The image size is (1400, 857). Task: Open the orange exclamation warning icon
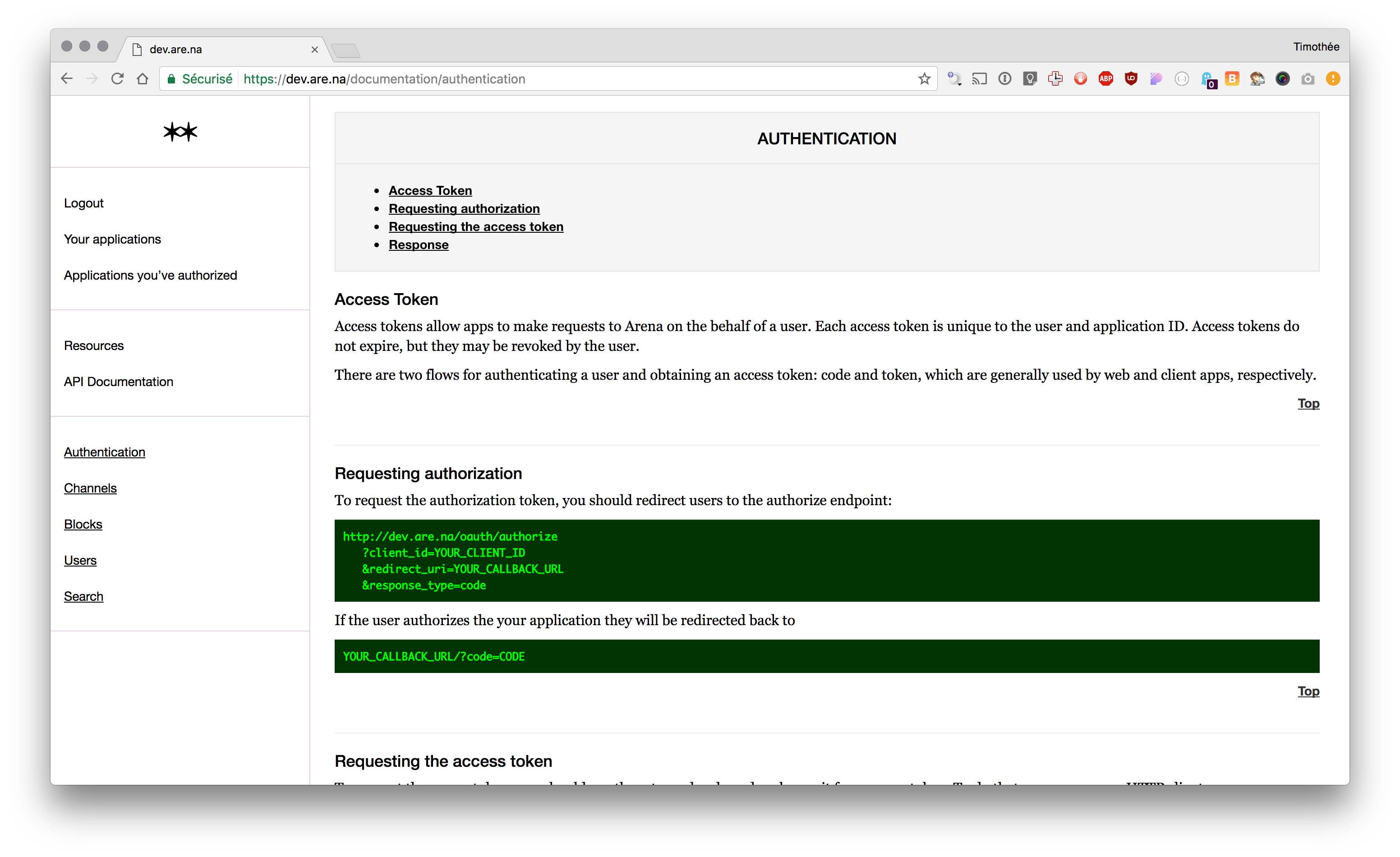point(1333,78)
